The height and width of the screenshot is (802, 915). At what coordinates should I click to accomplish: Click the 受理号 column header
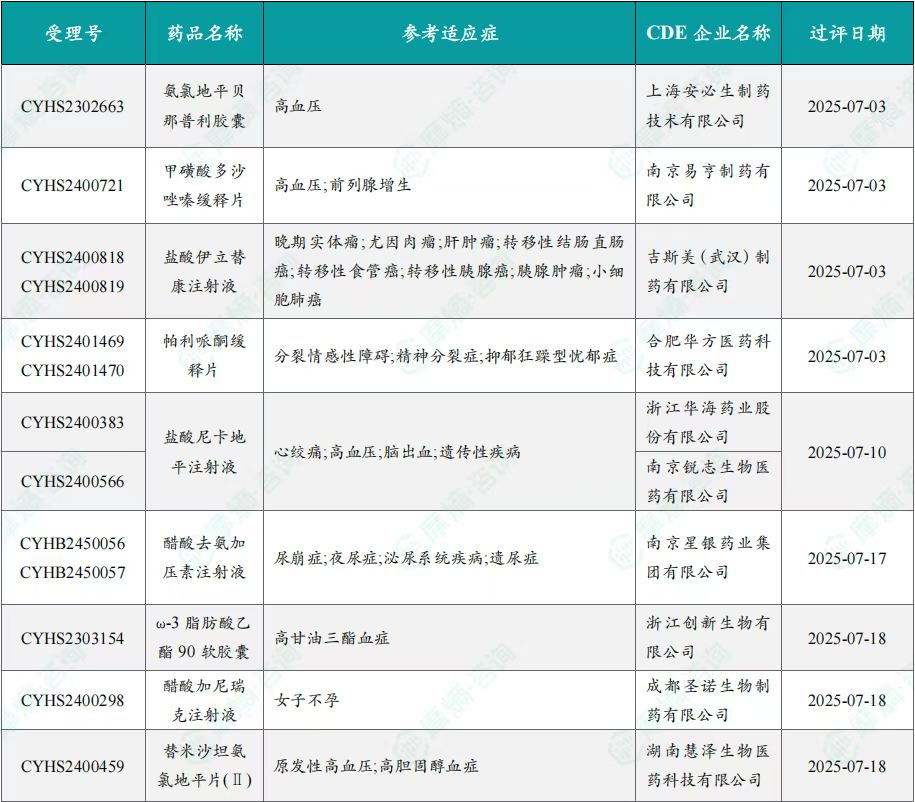pyautogui.click(x=74, y=33)
